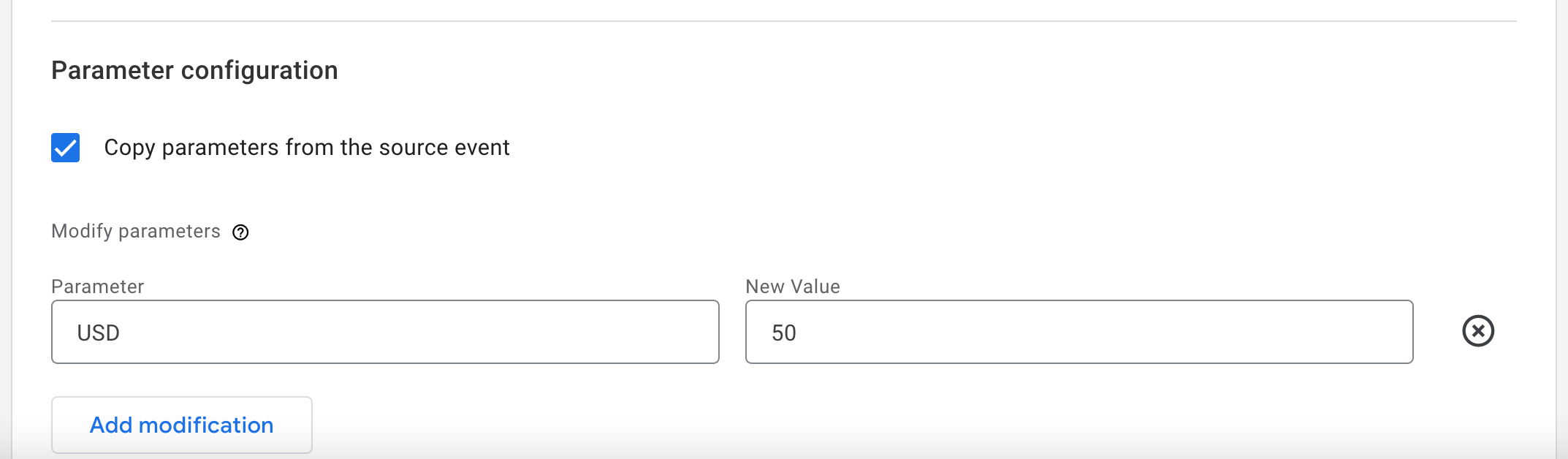1568x459 pixels.
Task: Select the New Value column header label
Action: point(793,287)
